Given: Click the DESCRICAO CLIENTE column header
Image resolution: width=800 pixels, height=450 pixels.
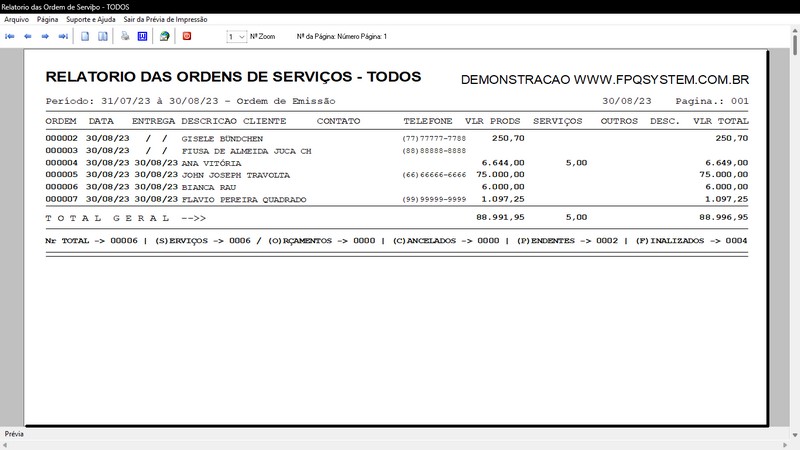Looking at the screenshot, I should [234, 121].
